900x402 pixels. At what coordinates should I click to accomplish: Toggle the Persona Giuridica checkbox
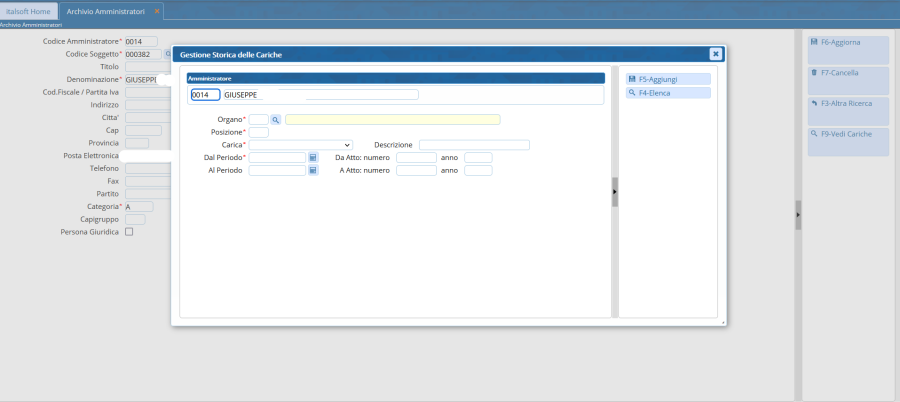(129, 232)
